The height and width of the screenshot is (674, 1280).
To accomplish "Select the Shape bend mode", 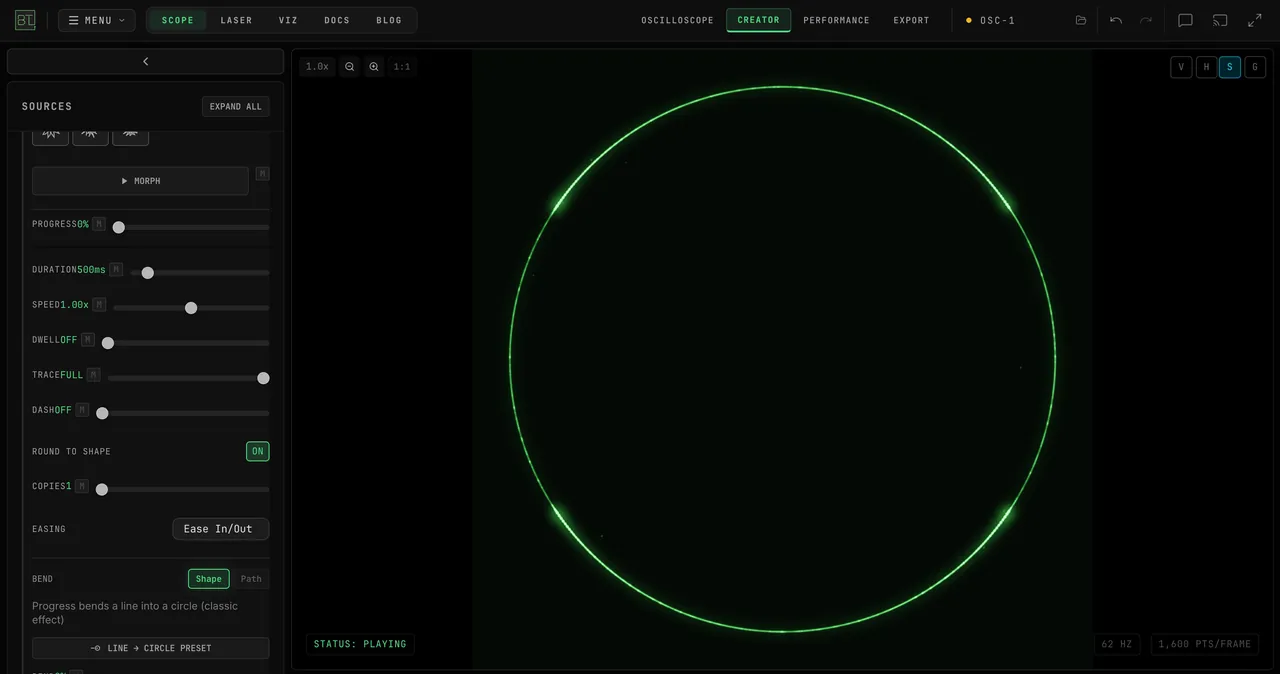I will (x=209, y=579).
